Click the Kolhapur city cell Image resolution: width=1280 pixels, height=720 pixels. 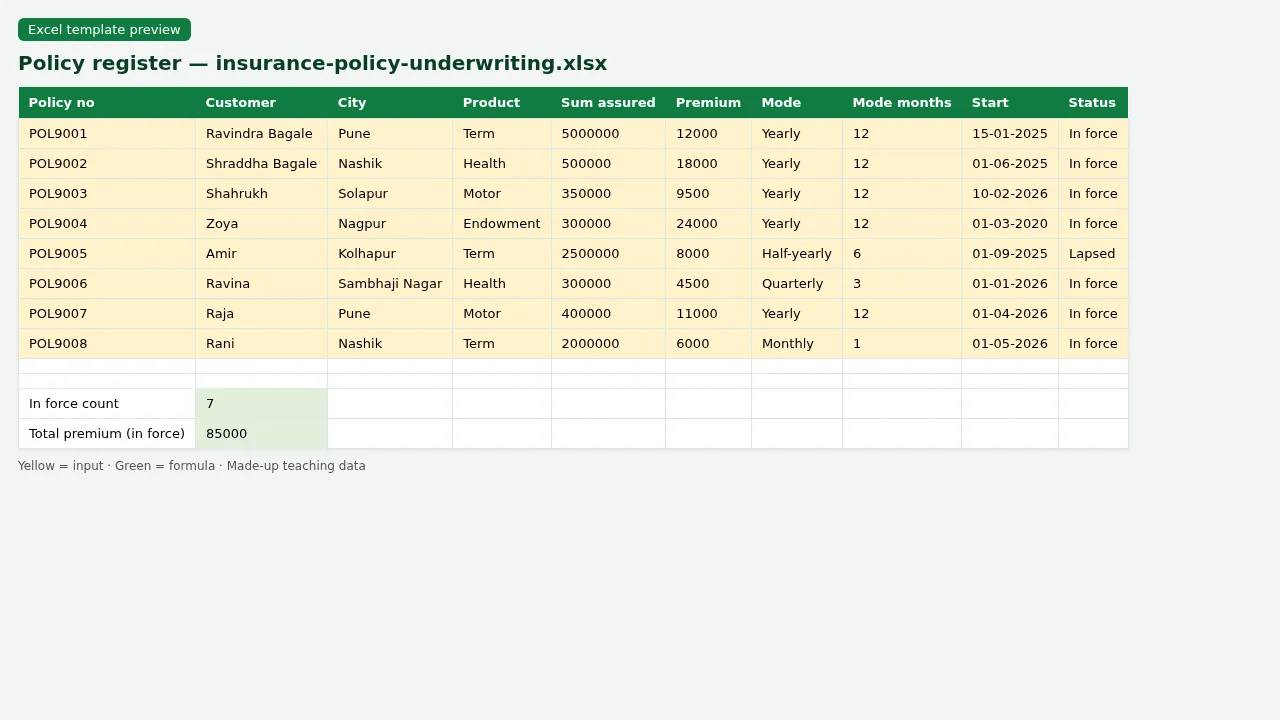pos(390,254)
